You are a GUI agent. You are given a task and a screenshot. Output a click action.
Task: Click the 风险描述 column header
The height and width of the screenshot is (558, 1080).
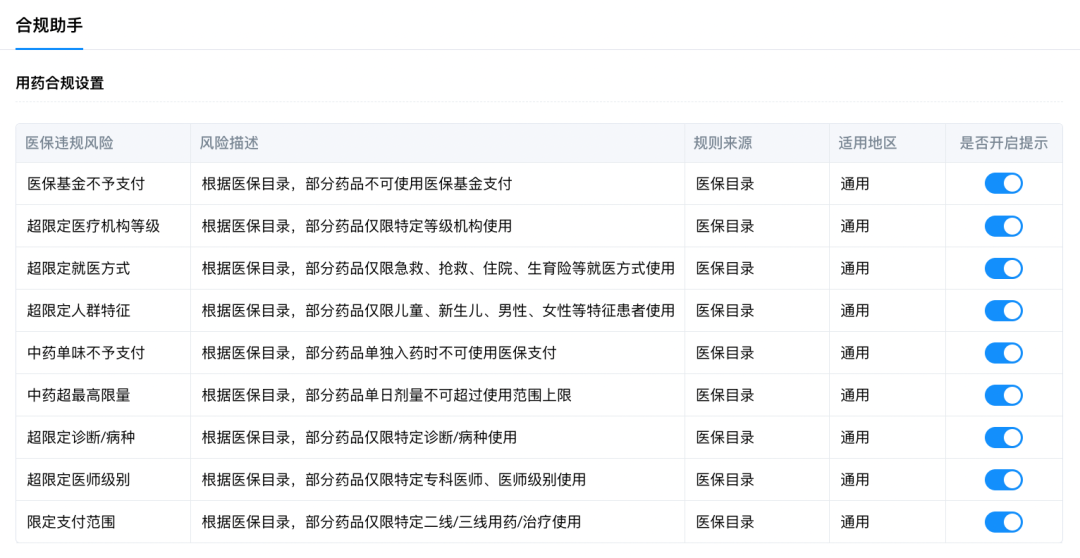(229, 143)
